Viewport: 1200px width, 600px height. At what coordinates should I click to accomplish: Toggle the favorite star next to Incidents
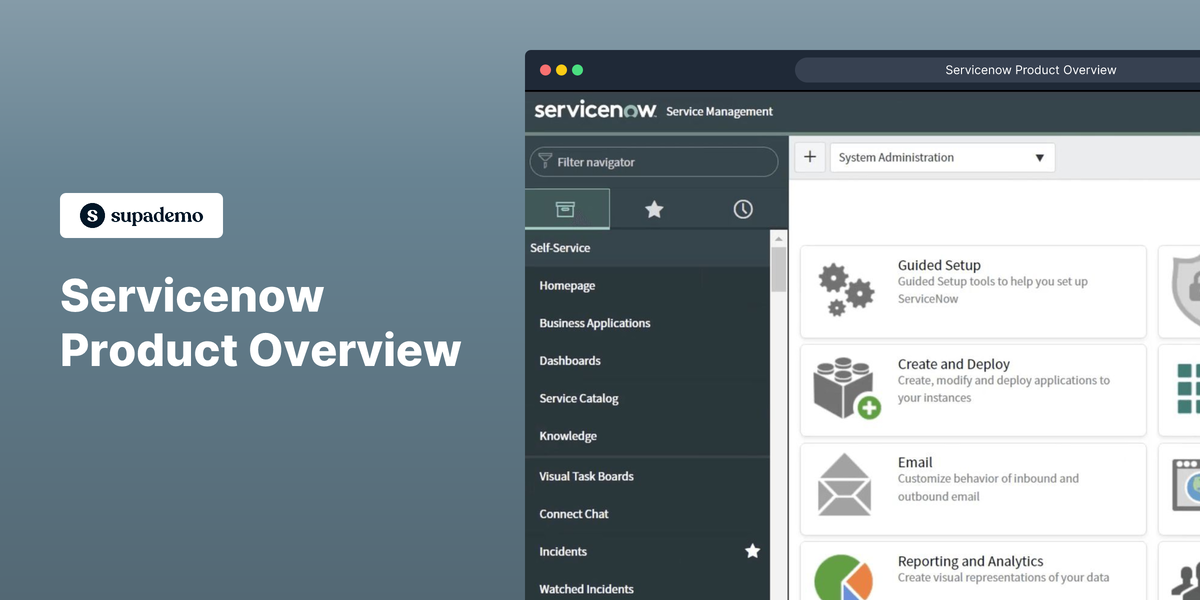pyautogui.click(x=752, y=551)
